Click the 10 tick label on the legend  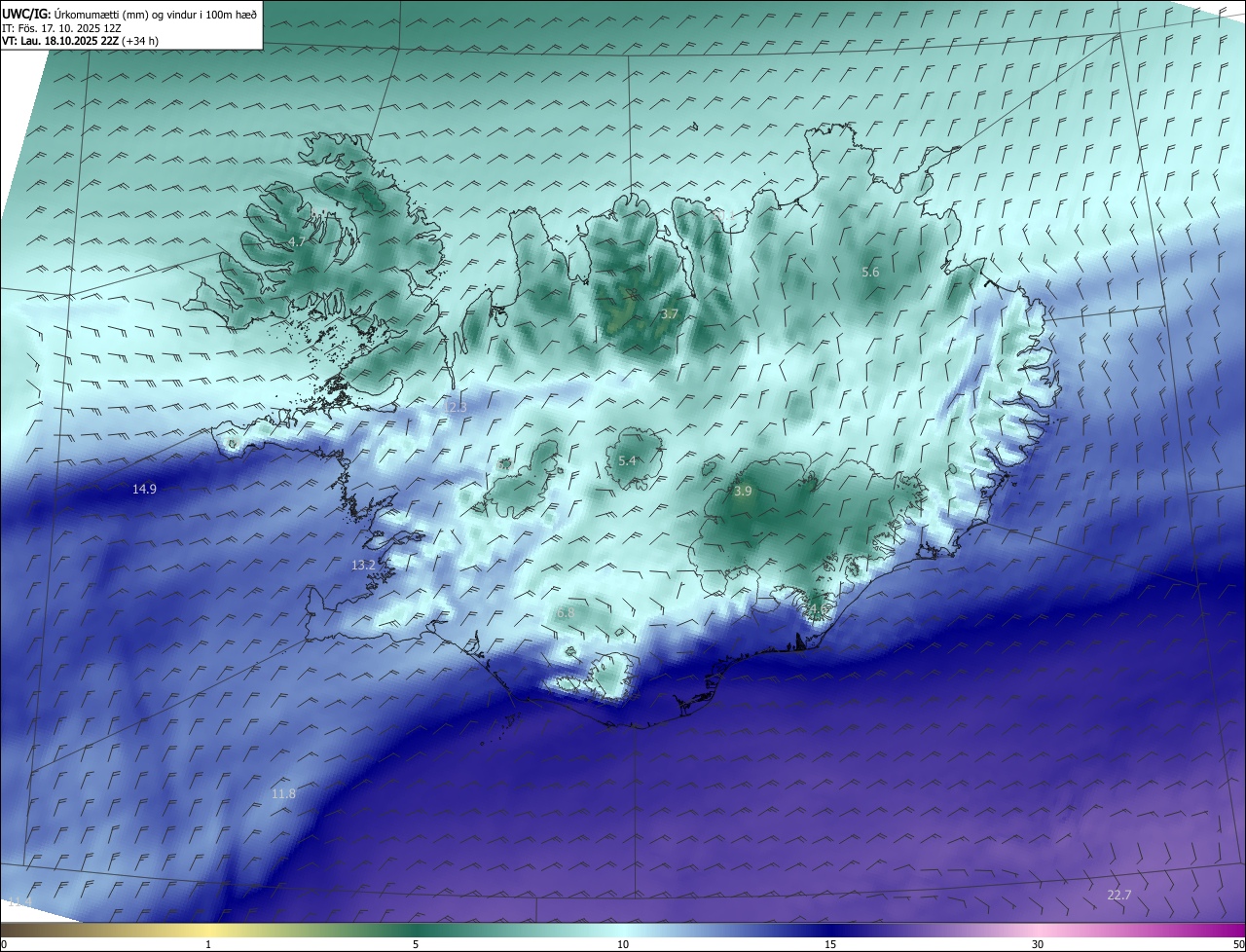623,944
